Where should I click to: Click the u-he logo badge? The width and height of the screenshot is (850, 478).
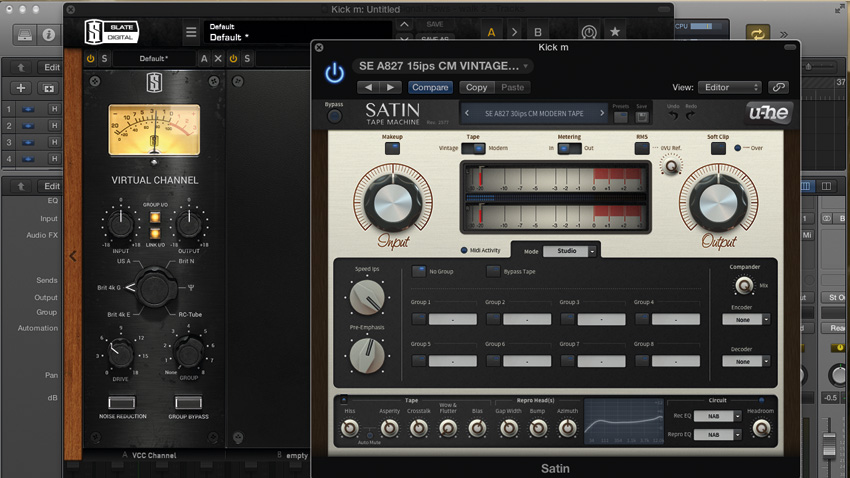coord(768,113)
